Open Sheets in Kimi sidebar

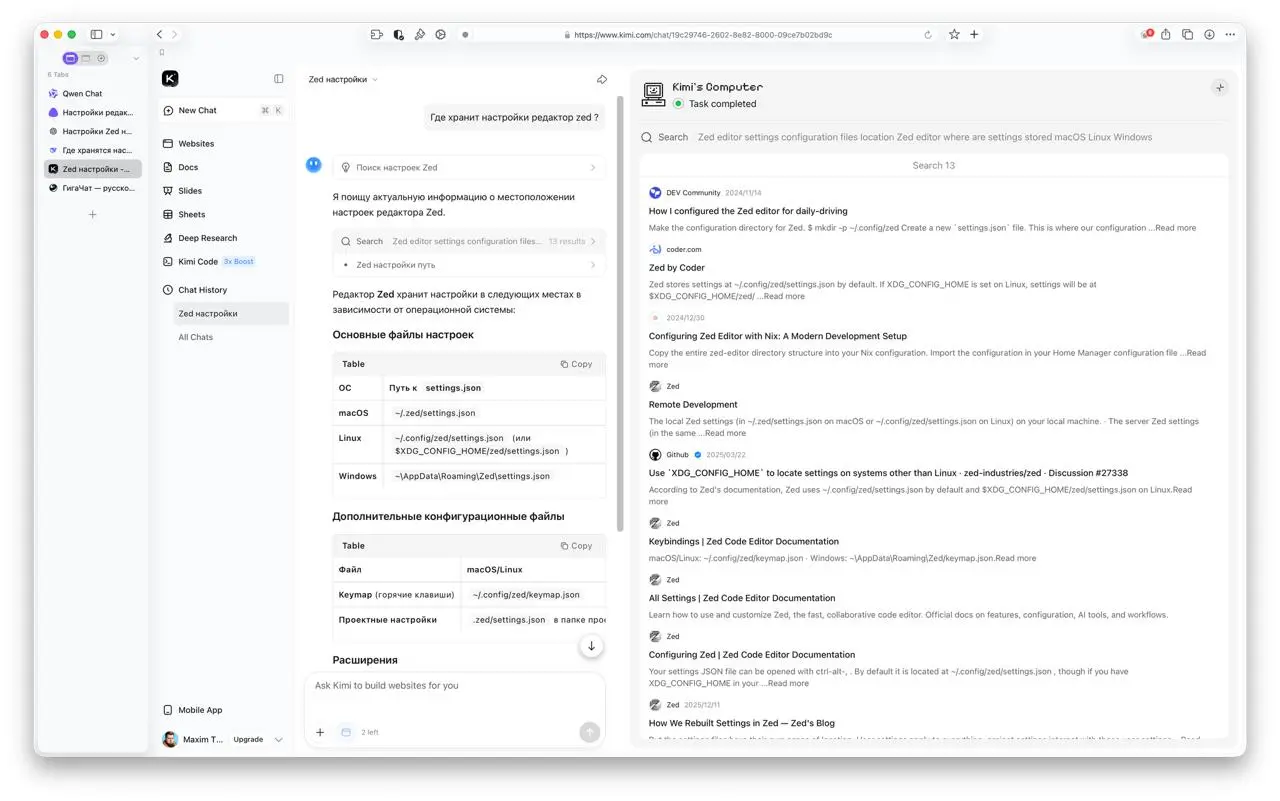[x=223, y=214]
